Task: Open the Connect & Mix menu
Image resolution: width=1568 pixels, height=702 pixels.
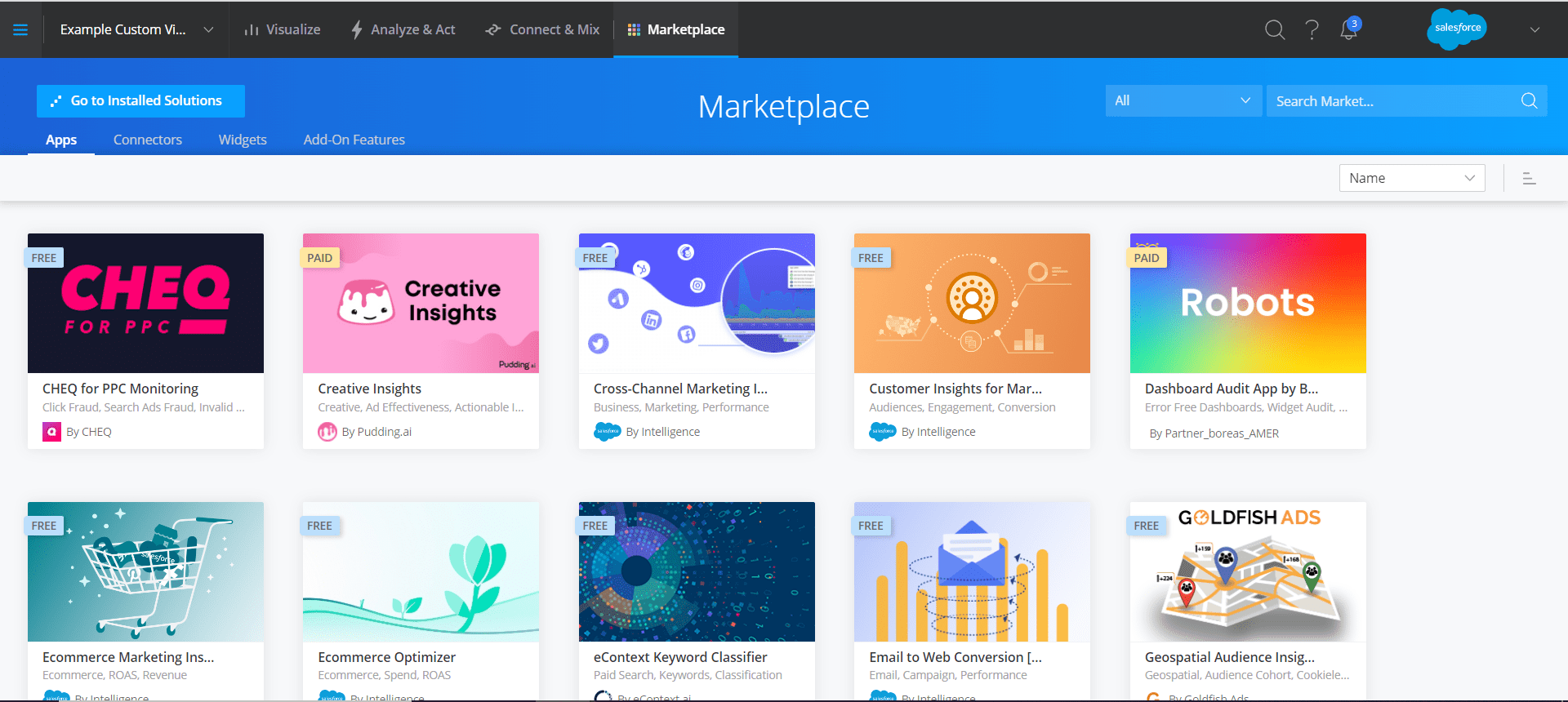Action: 542,30
